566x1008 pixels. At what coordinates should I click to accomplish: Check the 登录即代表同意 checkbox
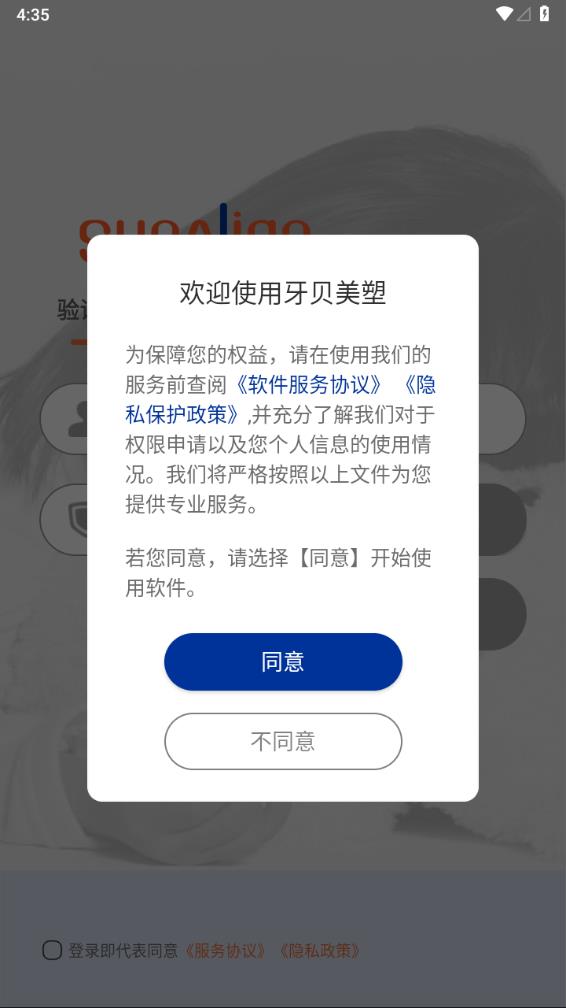pos(52,950)
